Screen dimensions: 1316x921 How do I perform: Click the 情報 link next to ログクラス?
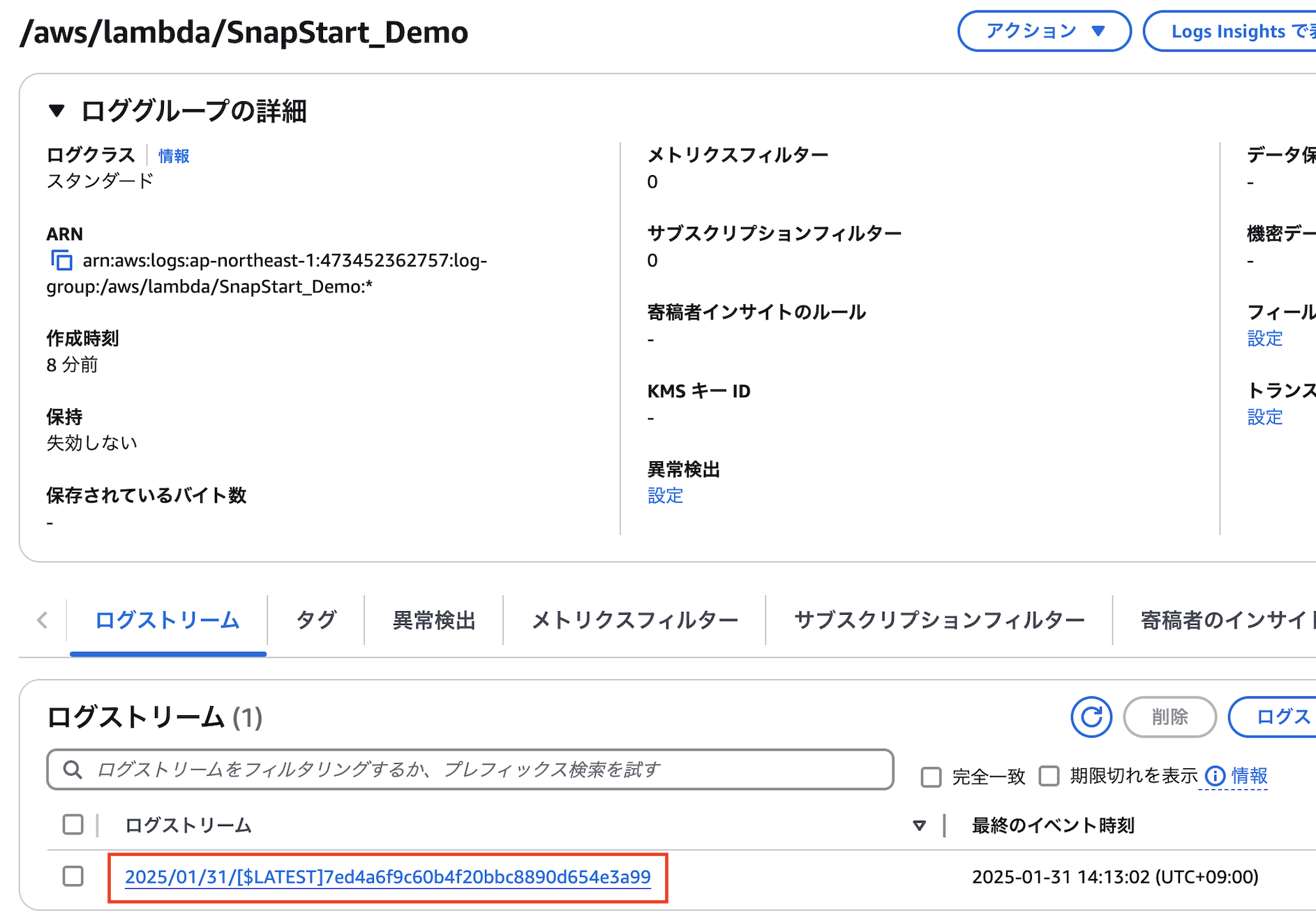(x=174, y=156)
